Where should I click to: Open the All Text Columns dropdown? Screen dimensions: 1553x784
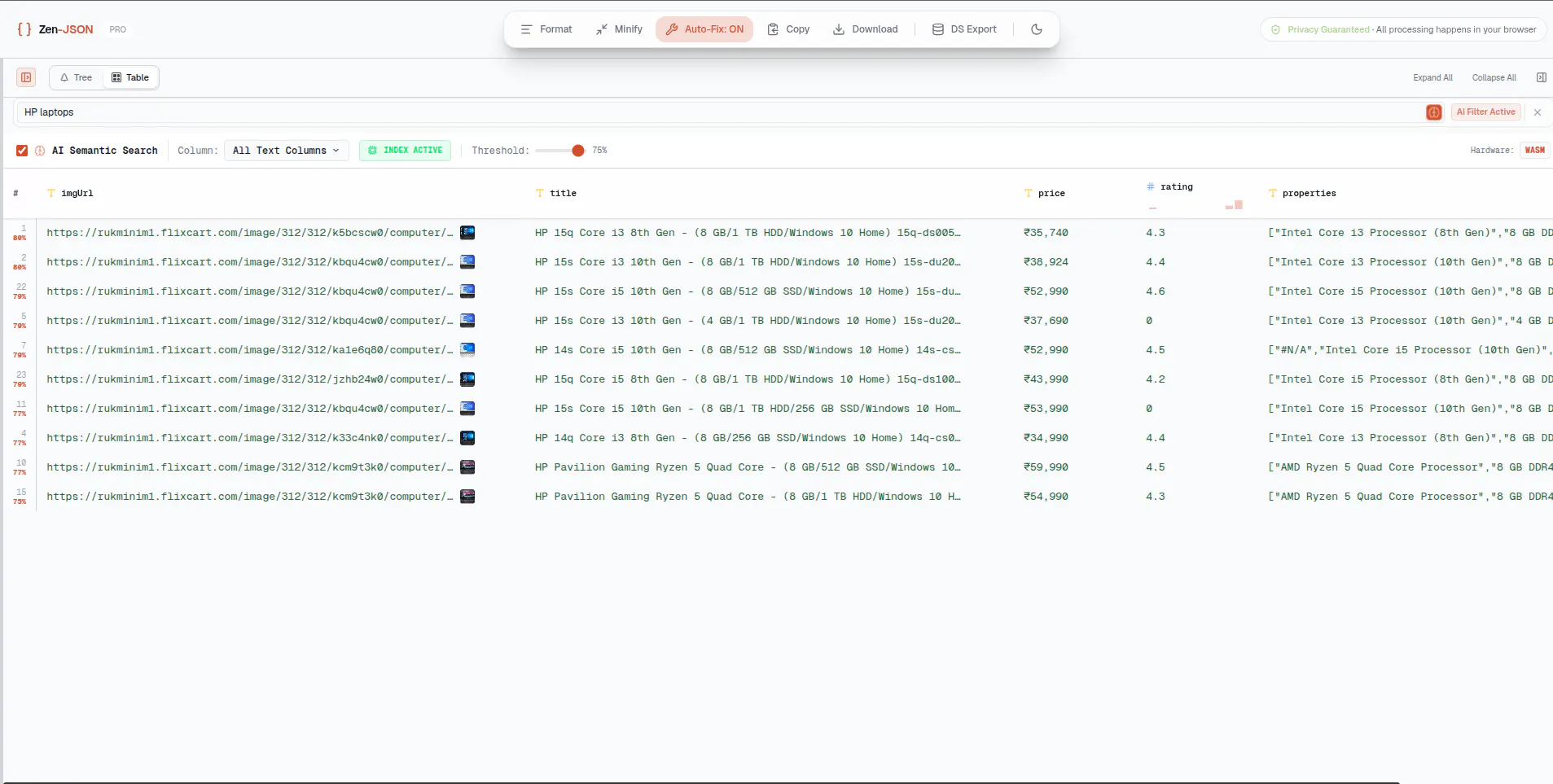(x=287, y=151)
